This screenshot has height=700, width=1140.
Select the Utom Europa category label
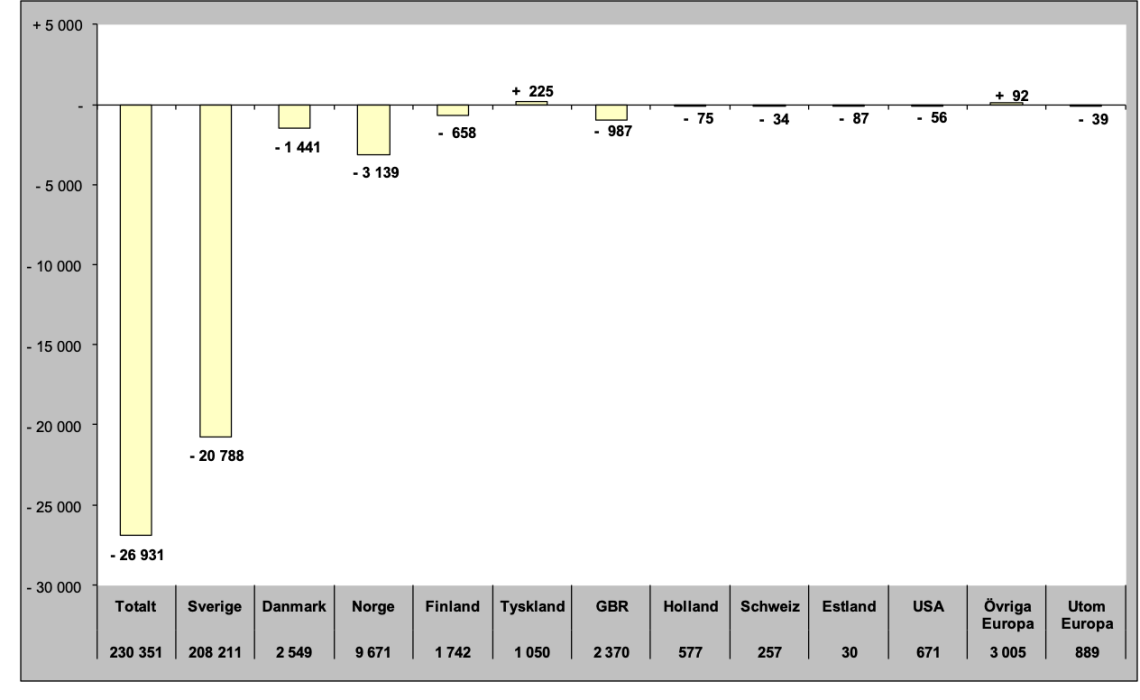coord(1087,616)
